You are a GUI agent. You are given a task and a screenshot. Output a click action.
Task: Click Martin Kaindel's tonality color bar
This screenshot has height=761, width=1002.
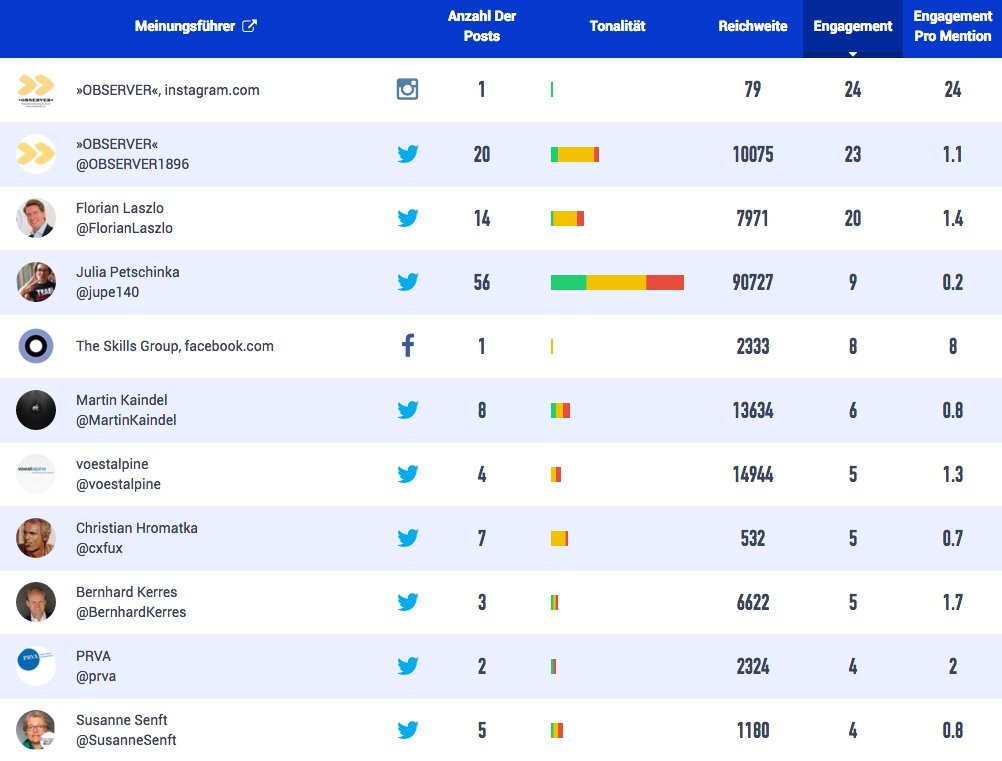(560, 410)
